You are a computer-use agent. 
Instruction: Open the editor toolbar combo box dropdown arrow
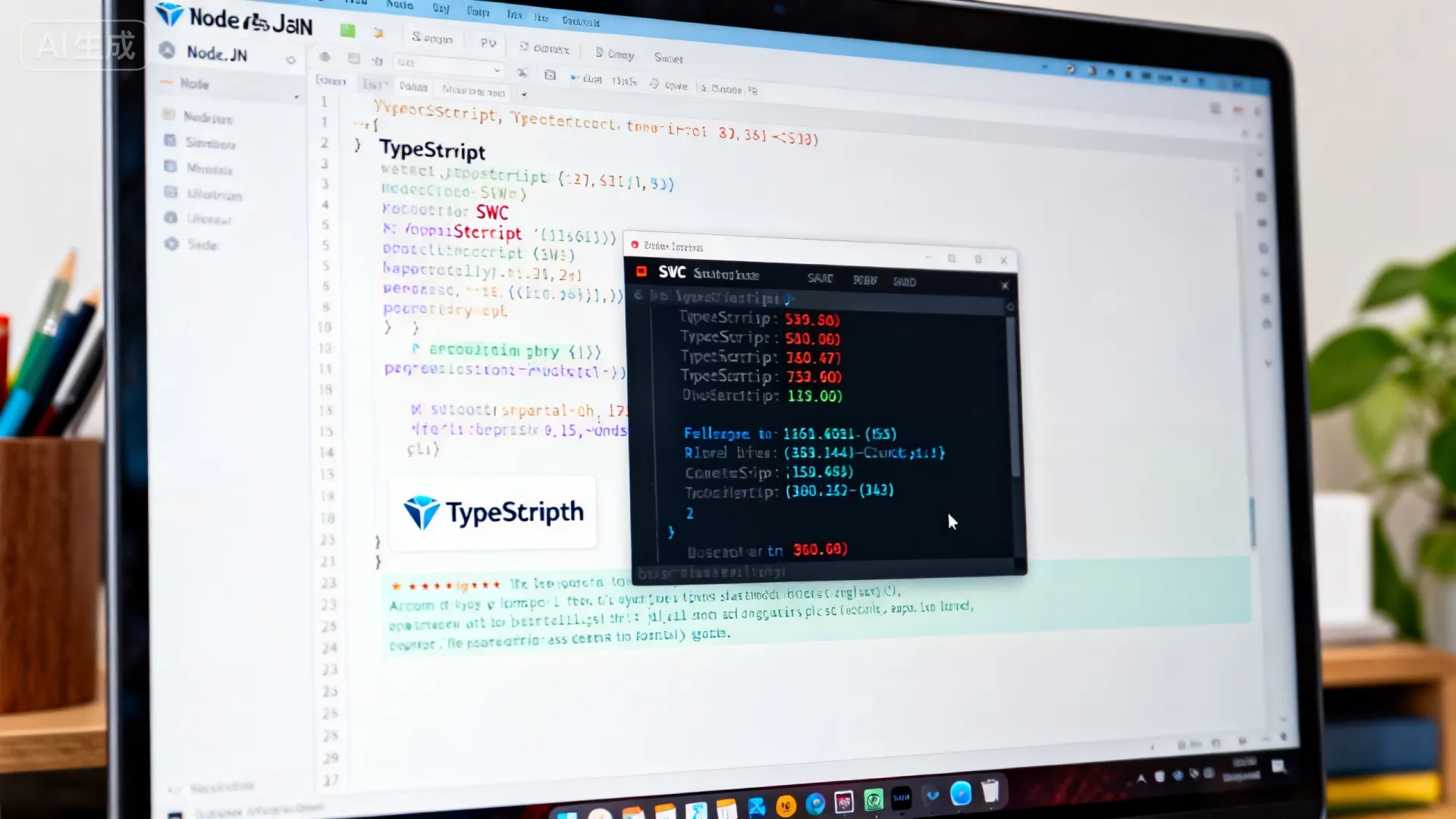pos(497,70)
